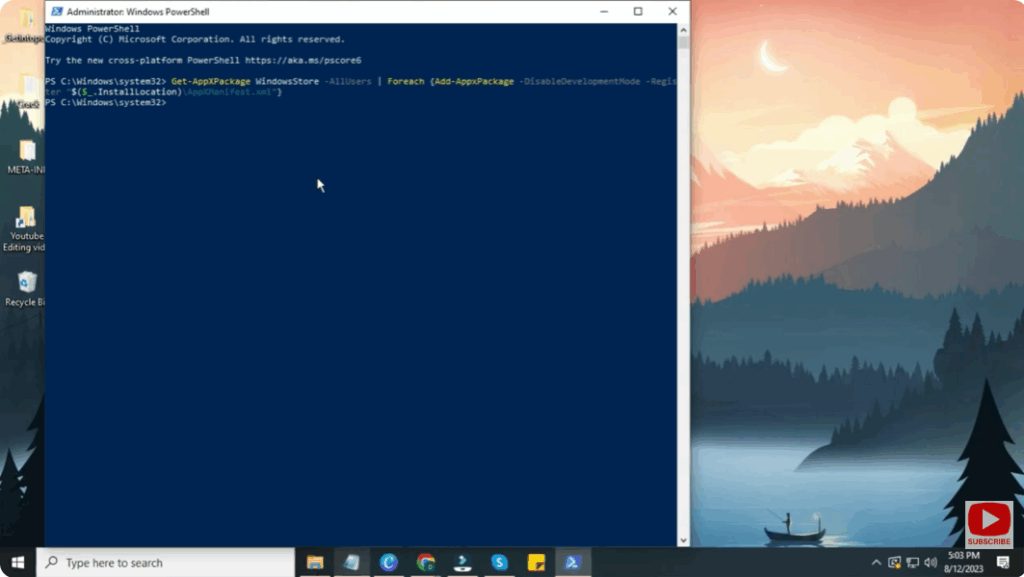Show hidden system tray icons
This screenshot has width=1024, height=577.
tap(877, 563)
